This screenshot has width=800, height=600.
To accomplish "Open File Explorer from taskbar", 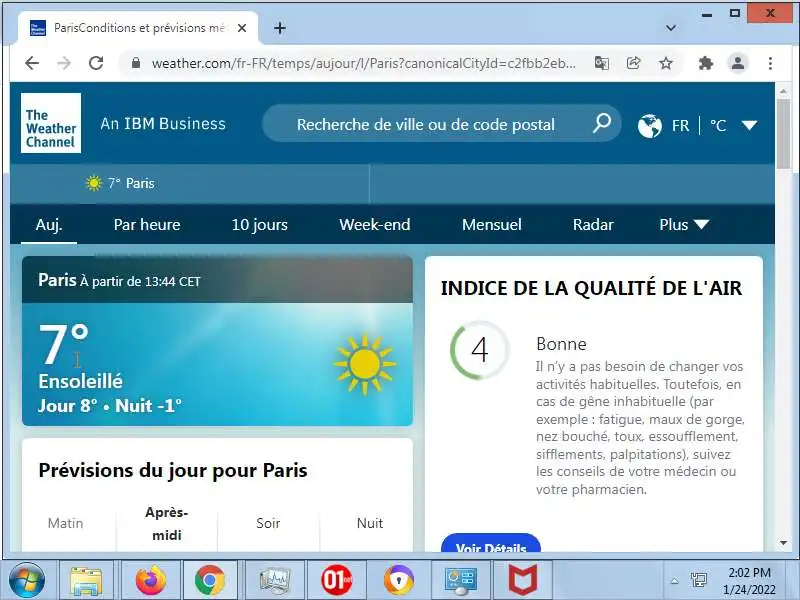I will pos(86,580).
